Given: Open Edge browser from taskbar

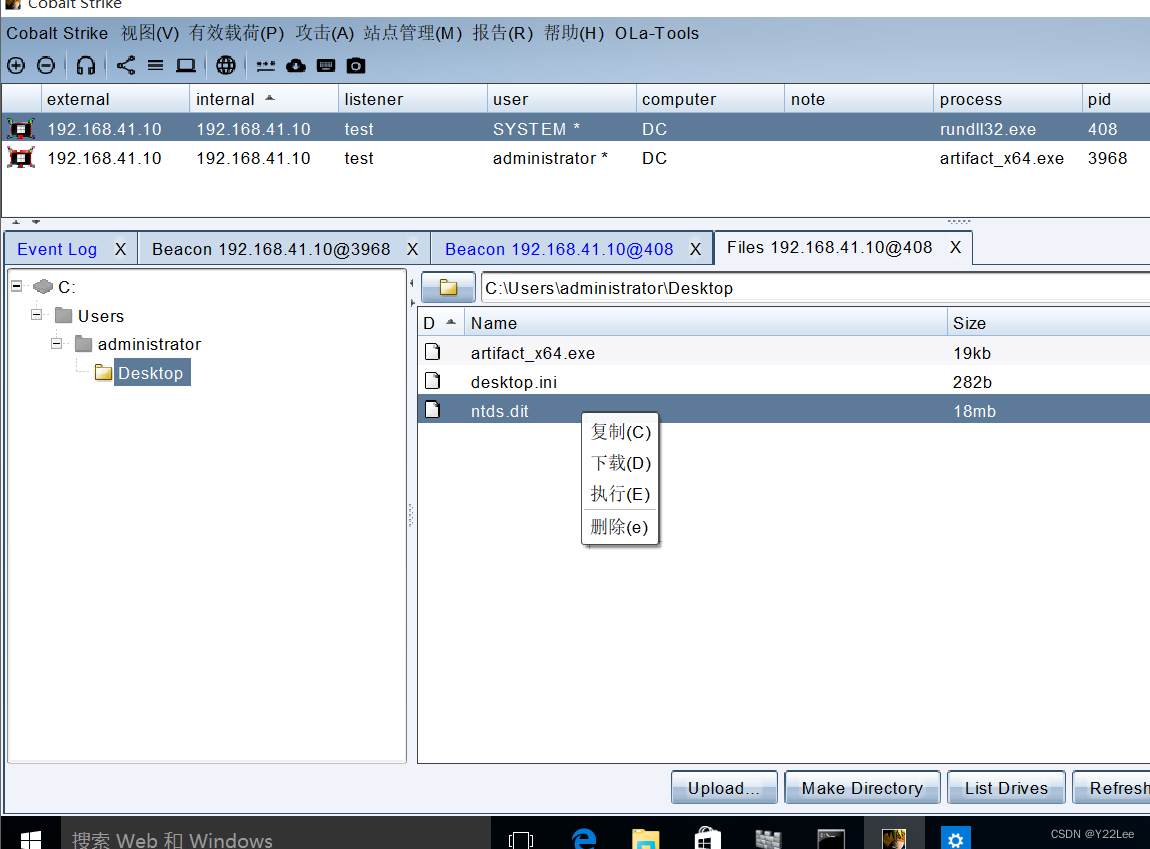Looking at the screenshot, I should [585, 837].
